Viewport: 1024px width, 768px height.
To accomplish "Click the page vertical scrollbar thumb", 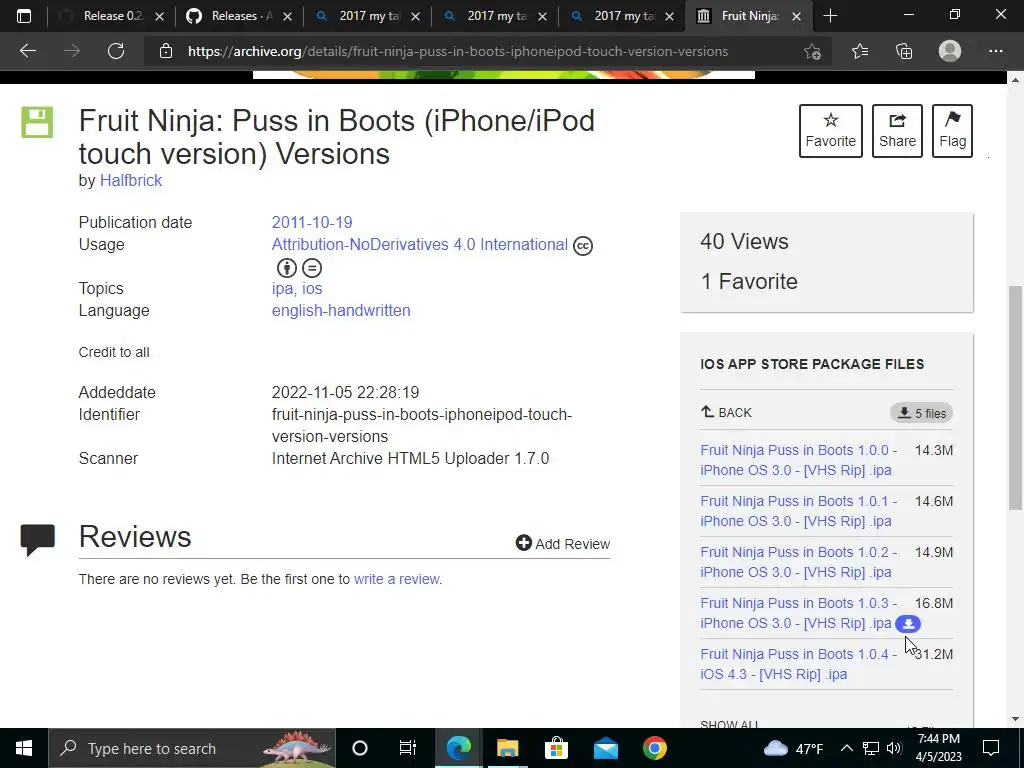I will click(x=1015, y=397).
